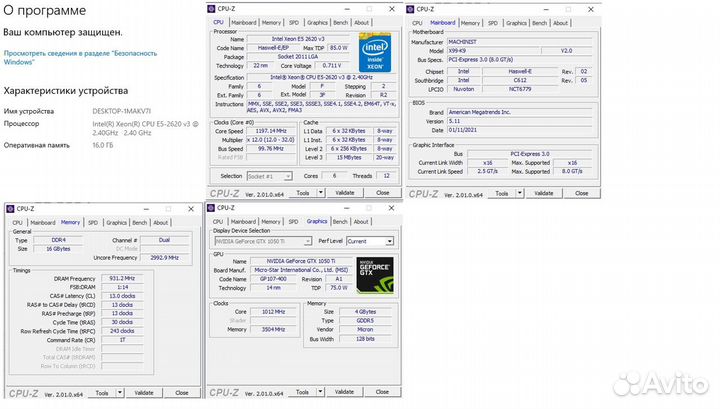Open Tools dropdown arrow in Mainboard window
The height and width of the screenshot is (409, 720).
click(520, 193)
